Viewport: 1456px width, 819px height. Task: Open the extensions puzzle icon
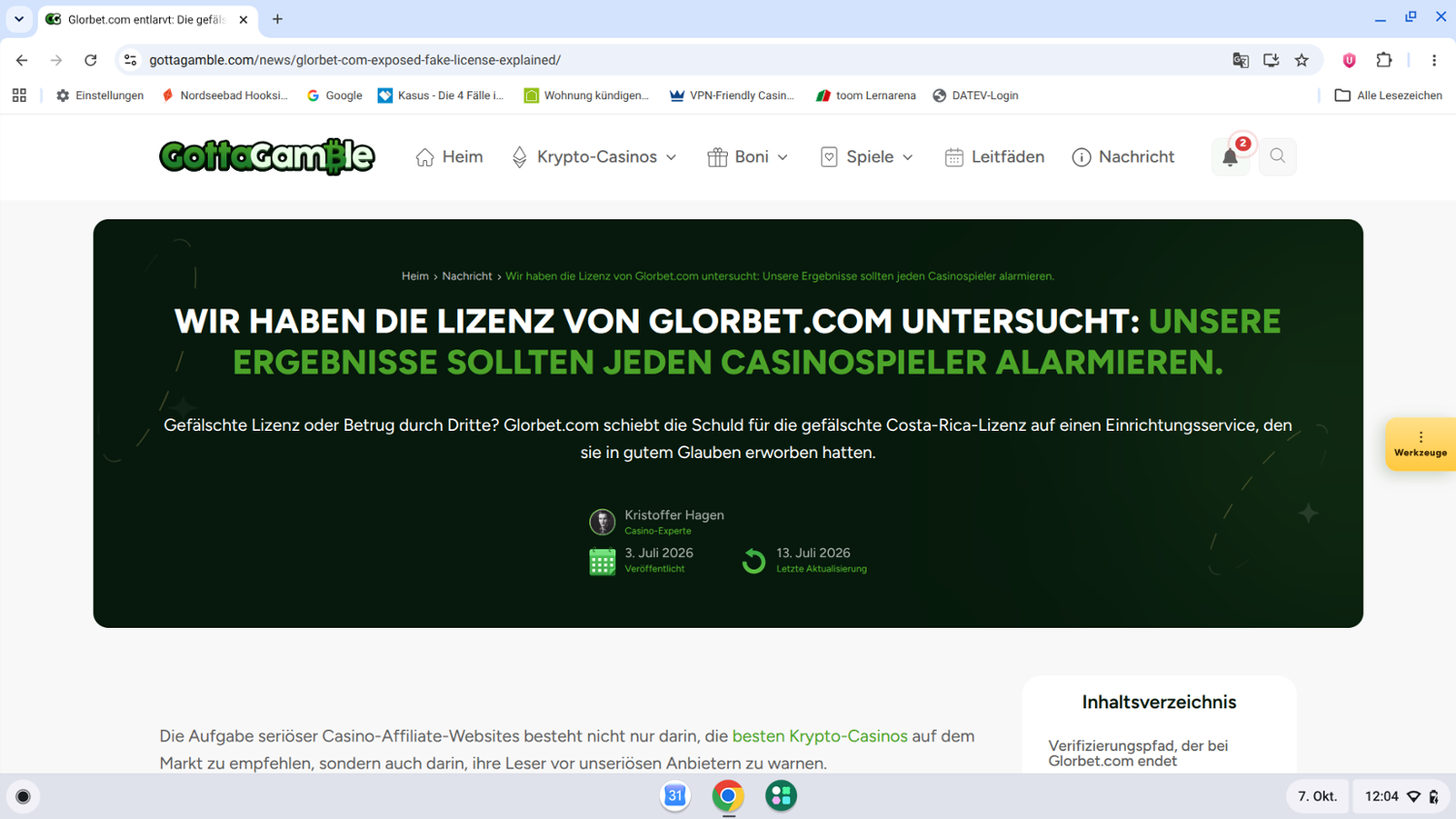[1384, 60]
